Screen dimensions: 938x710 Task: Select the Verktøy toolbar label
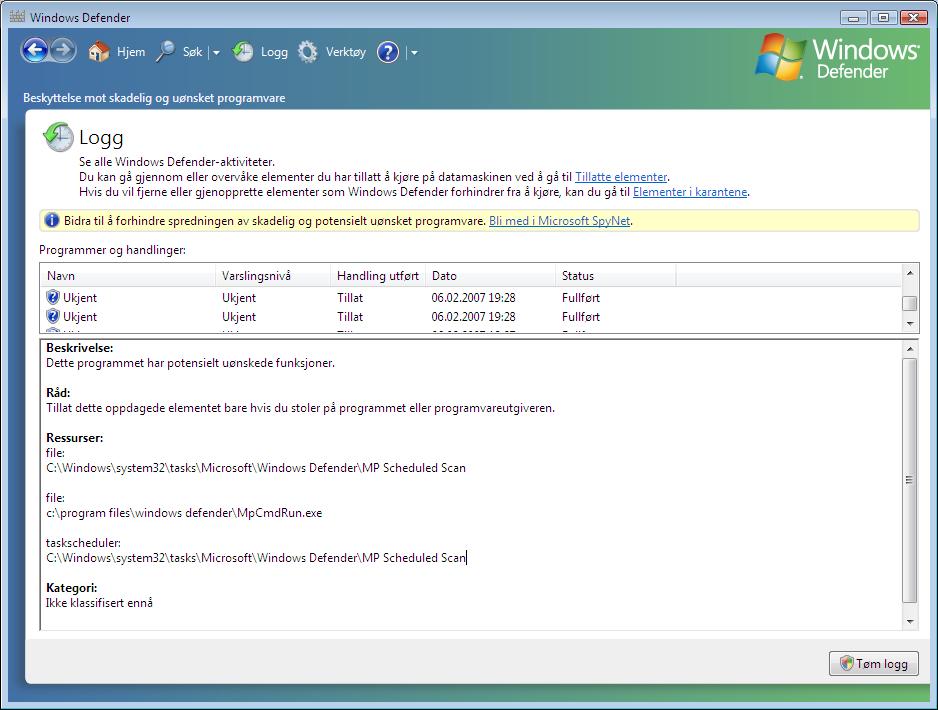click(346, 52)
